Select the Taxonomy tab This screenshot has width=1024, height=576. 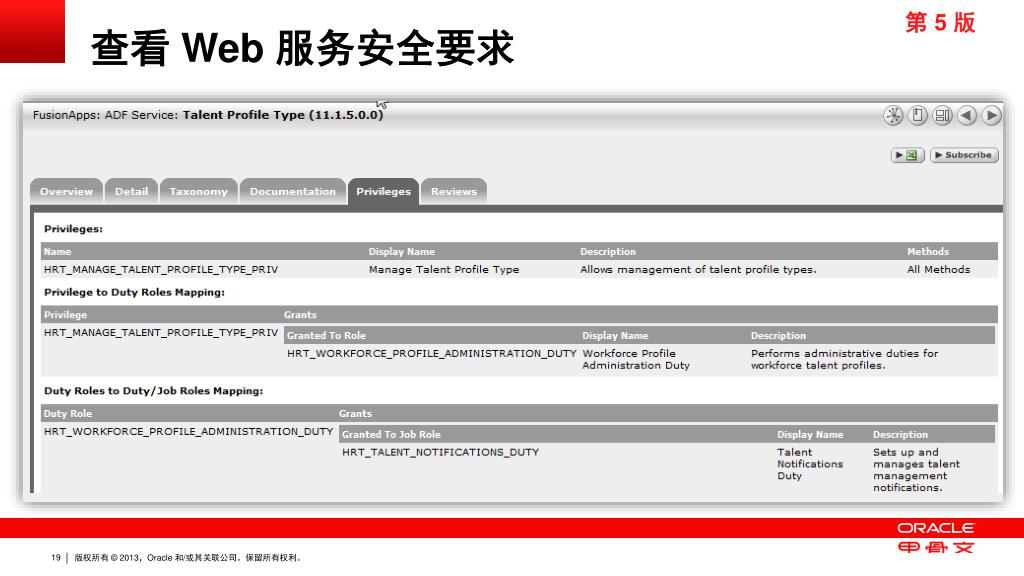click(x=199, y=191)
